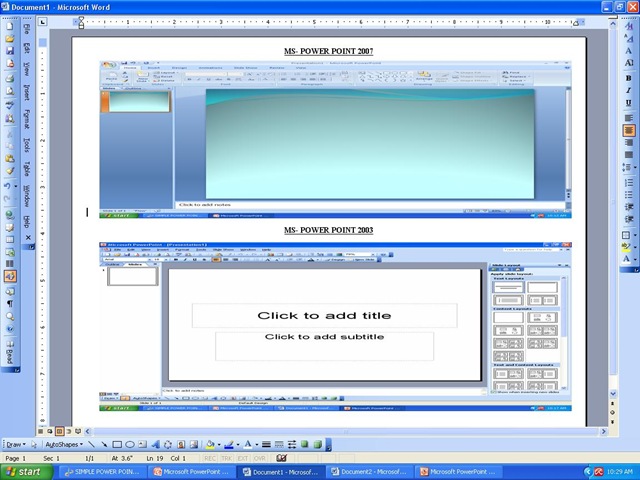Select the Rectangle drawing tool
640x480 pixels.
117,444
